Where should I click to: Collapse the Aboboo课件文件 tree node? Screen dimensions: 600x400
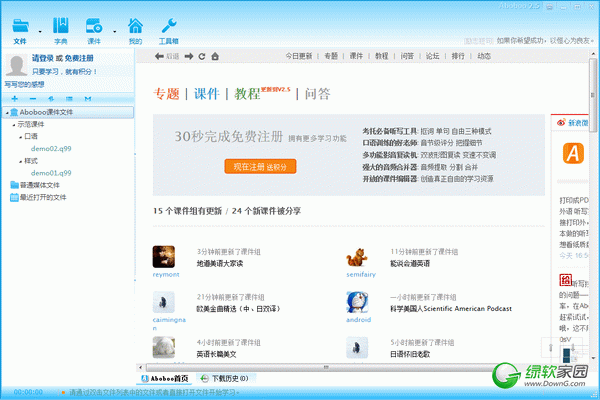(x=7, y=113)
